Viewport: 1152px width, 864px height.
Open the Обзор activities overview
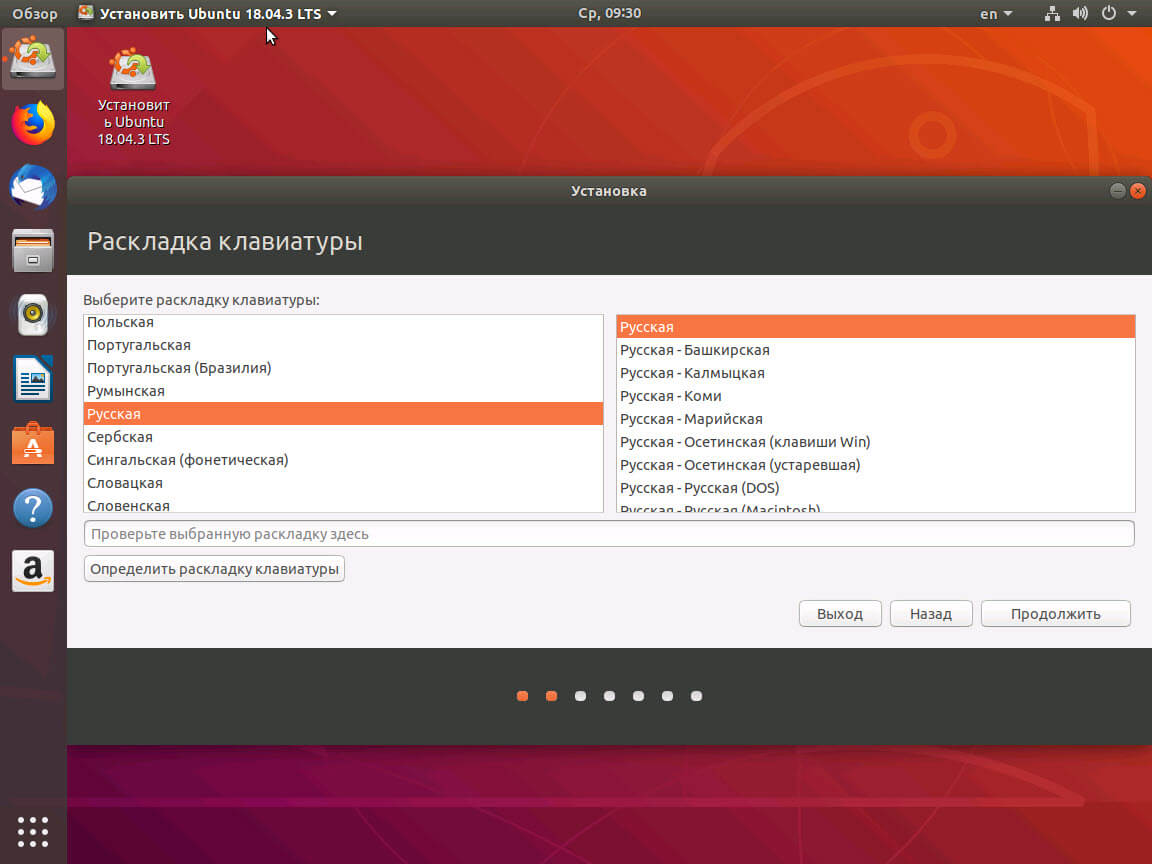point(35,13)
